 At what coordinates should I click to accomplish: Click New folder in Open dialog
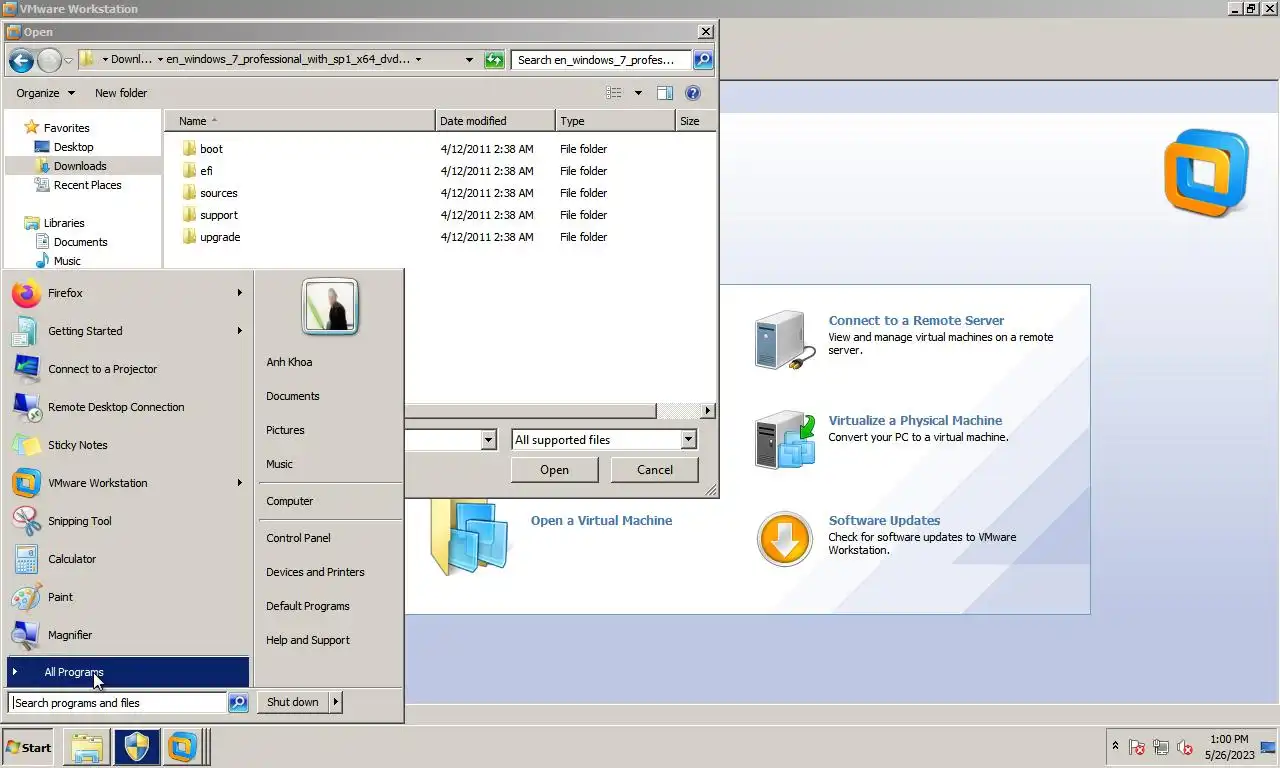click(x=121, y=93)
